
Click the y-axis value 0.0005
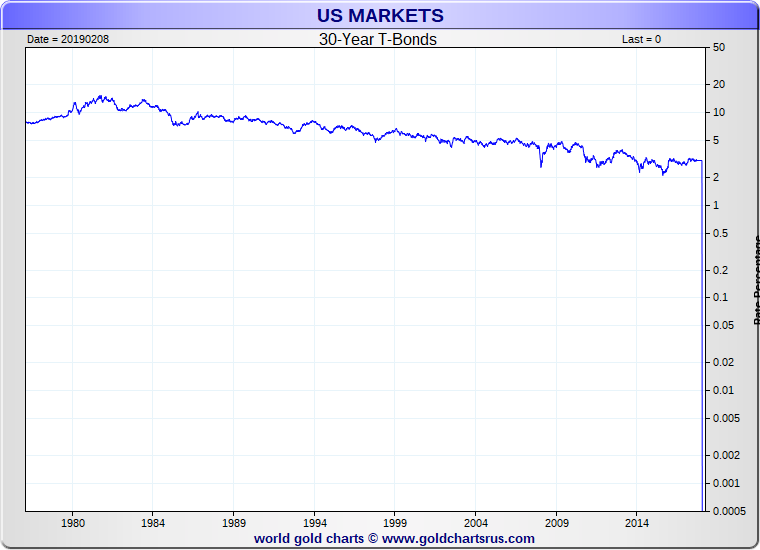729,511
